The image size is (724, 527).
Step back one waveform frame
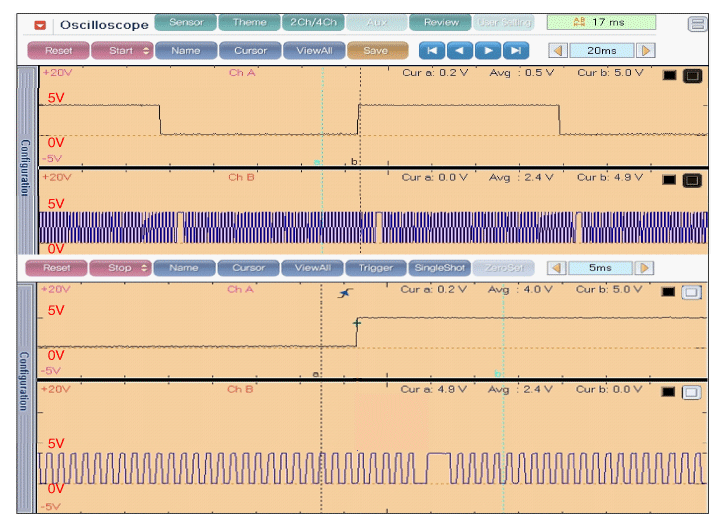click(459, 50)
